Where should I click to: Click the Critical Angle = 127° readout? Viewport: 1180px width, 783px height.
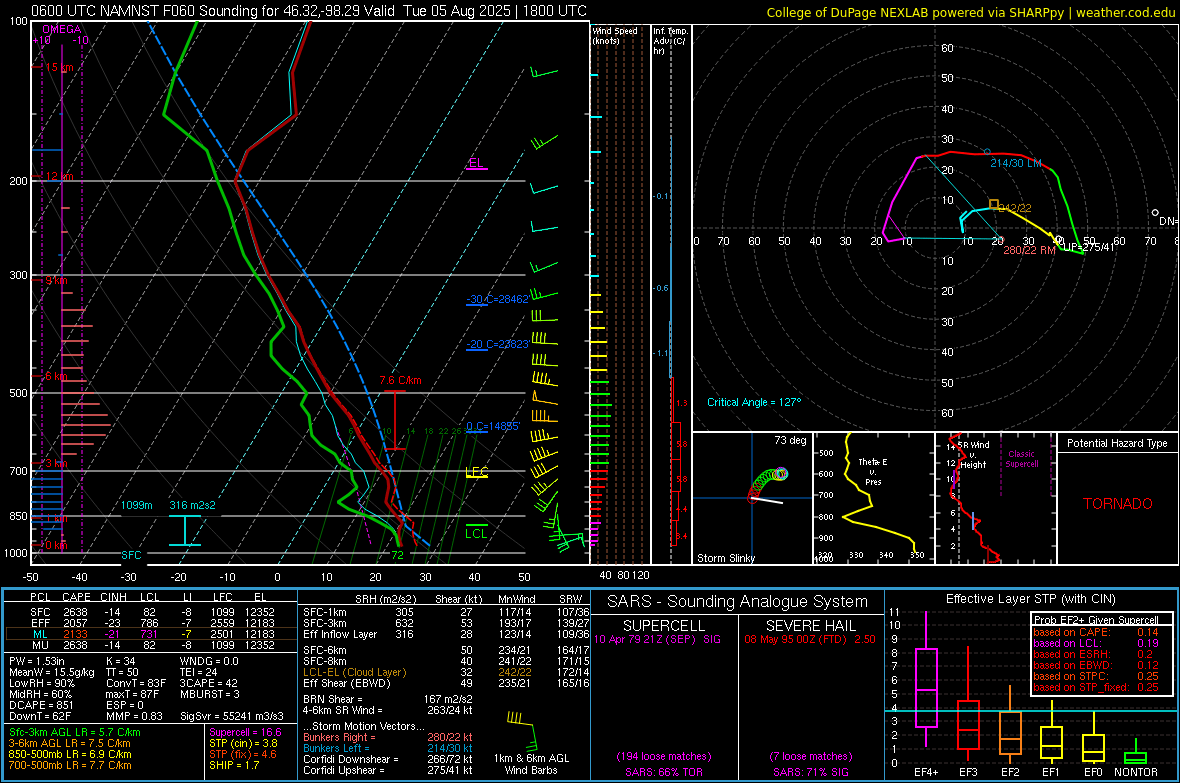(x=754, y=402)
